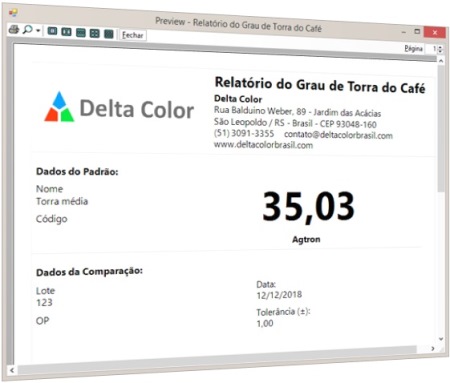The width and height of the screenshot is (450, 383).
Task: Click the window's application icon
Action: pos(13,13)
